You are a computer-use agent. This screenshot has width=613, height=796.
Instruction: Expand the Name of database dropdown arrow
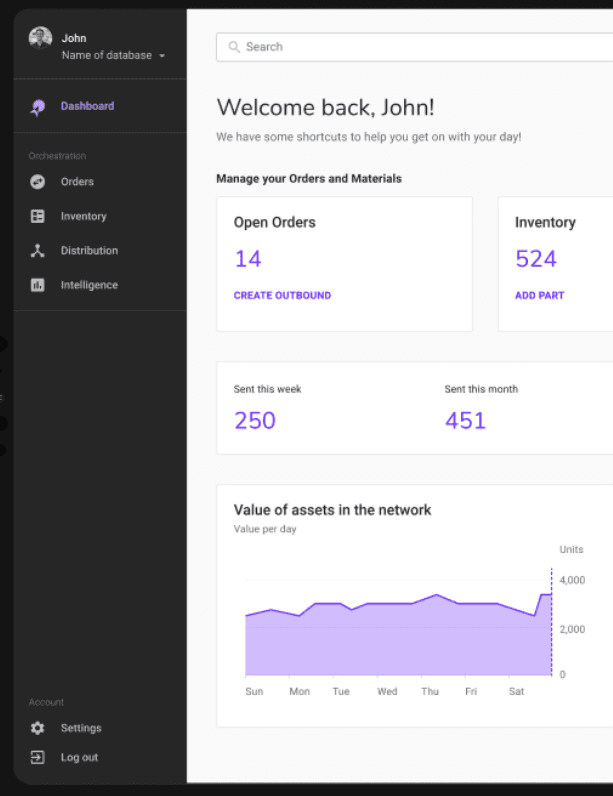(x=162, y=56)
